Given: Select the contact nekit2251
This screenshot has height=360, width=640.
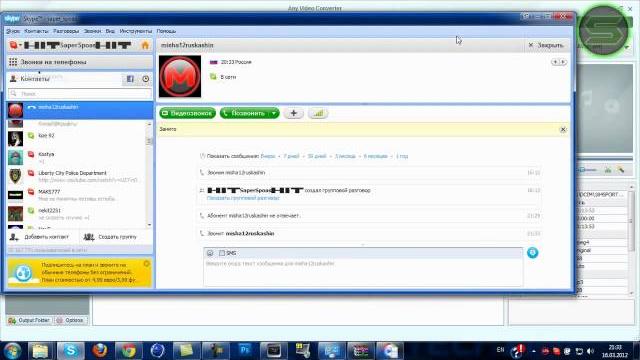Looking at the screenshot, I should coord(76,213).
